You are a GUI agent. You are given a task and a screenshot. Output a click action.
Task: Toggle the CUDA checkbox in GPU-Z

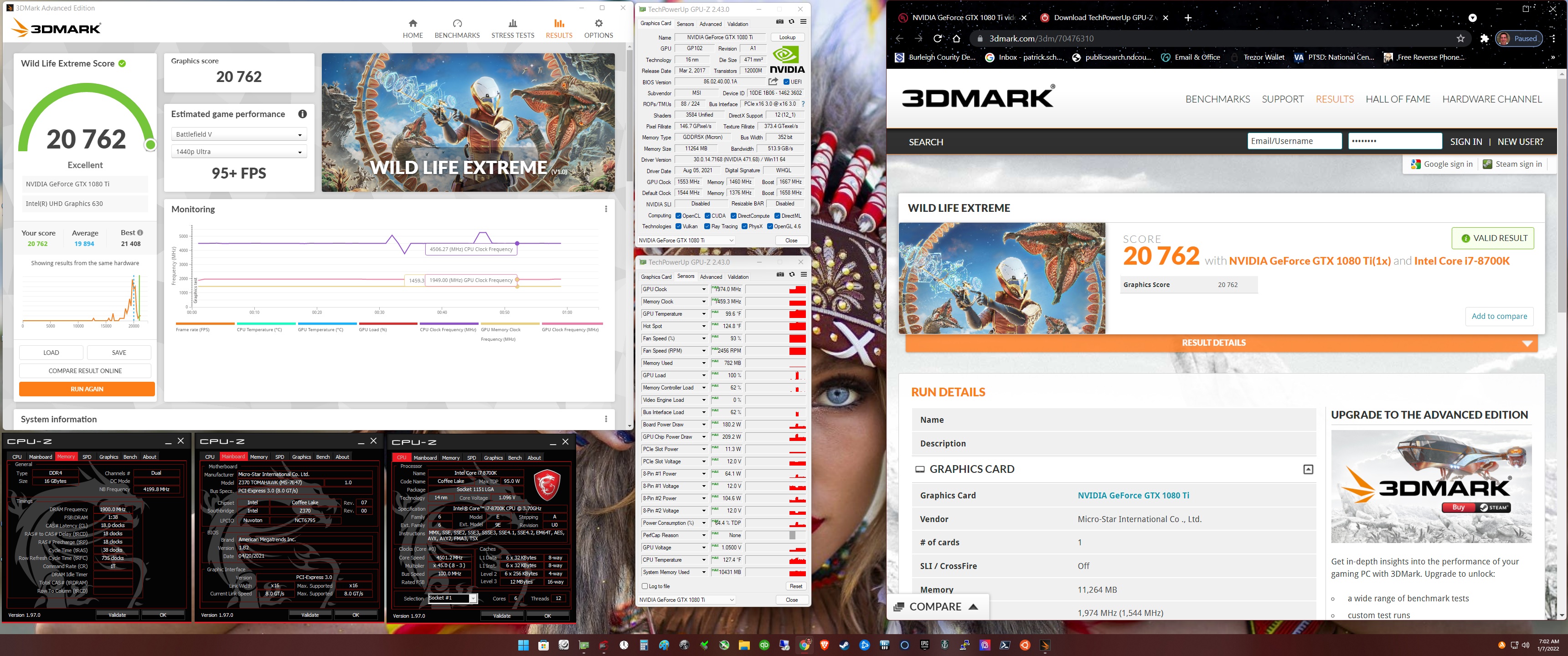point(707,215)
